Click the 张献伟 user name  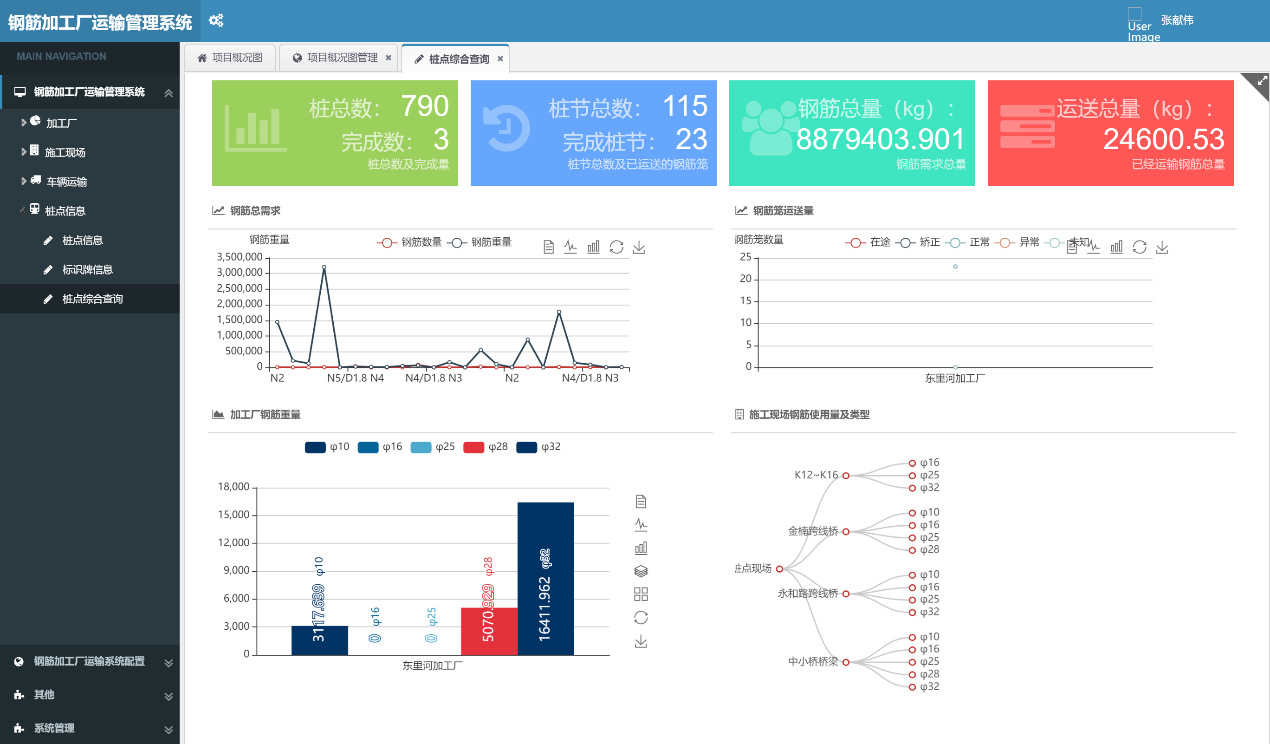tap(1176, 20)
